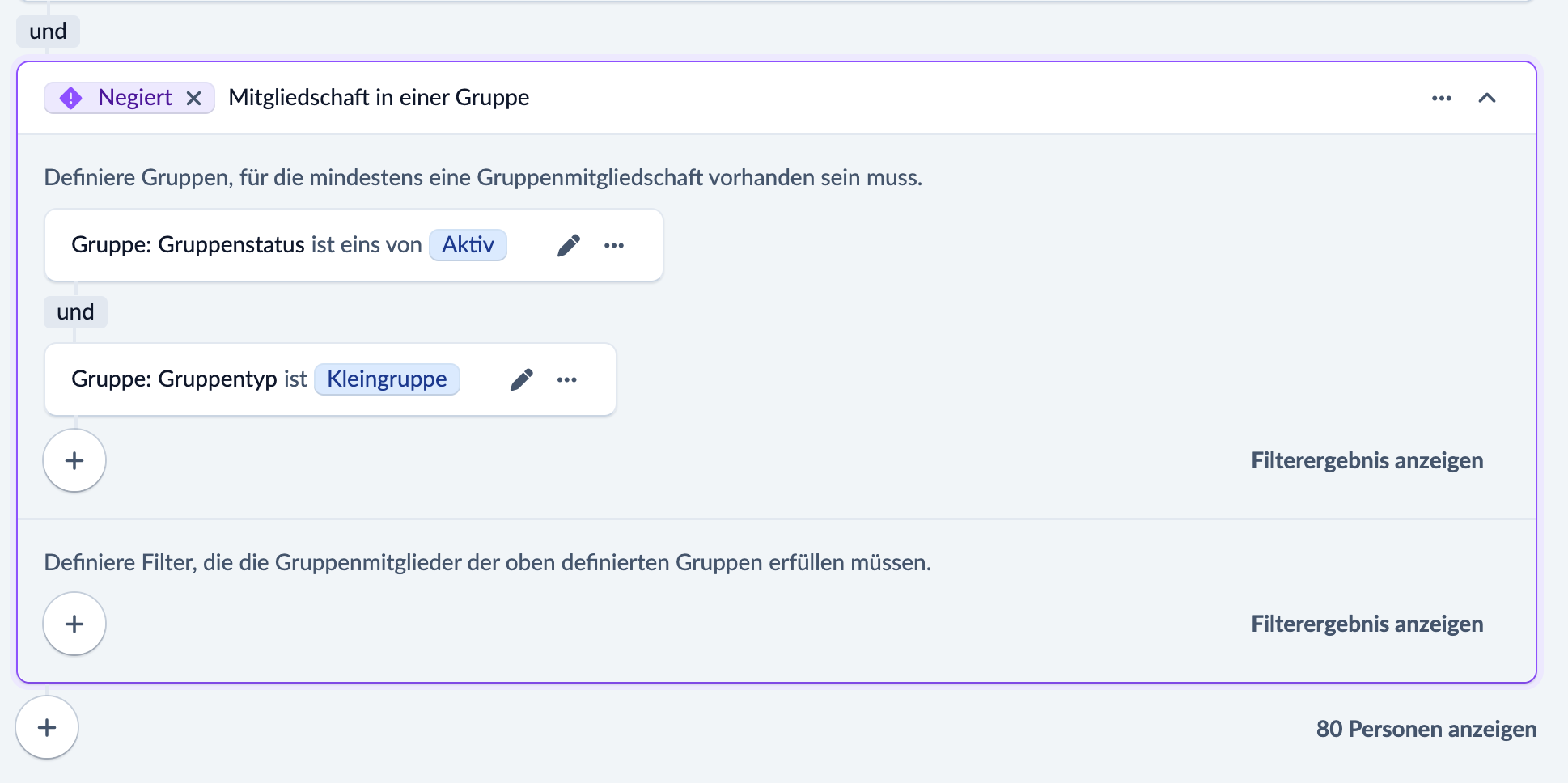Screen dimensions: 1568x783
Task: Click the upper und connector label
Action: [x=47, y=31]
